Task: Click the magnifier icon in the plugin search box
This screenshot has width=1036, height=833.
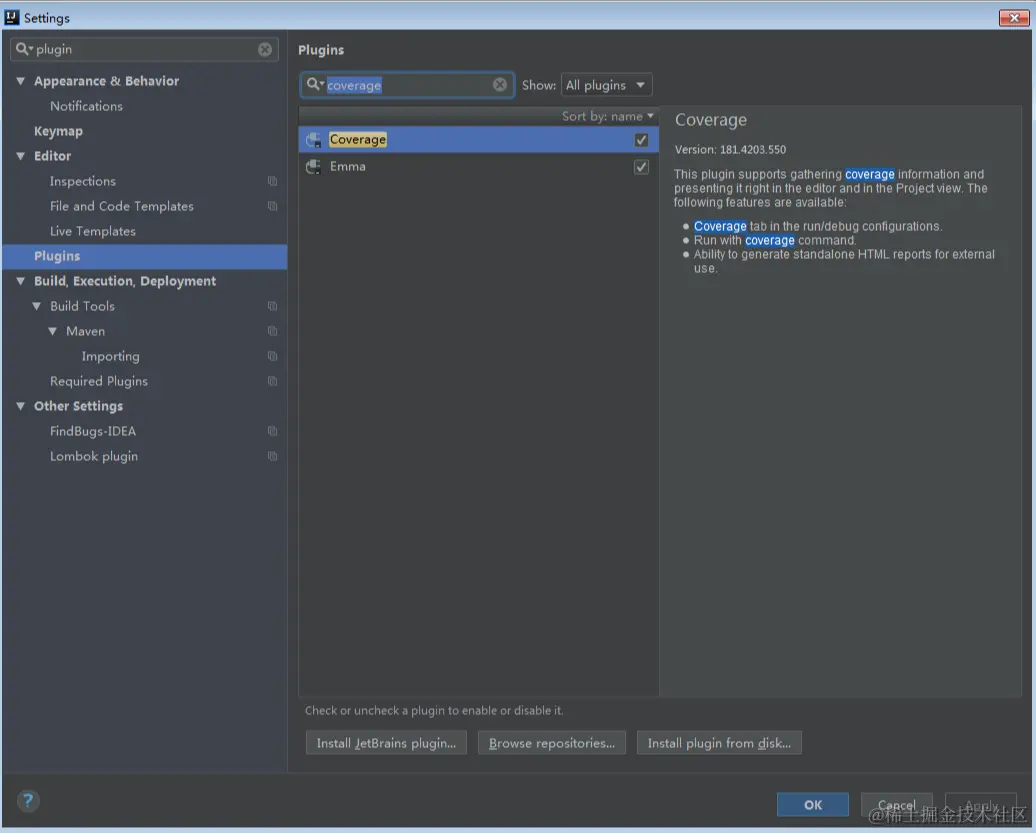Action: pos(314,85)
